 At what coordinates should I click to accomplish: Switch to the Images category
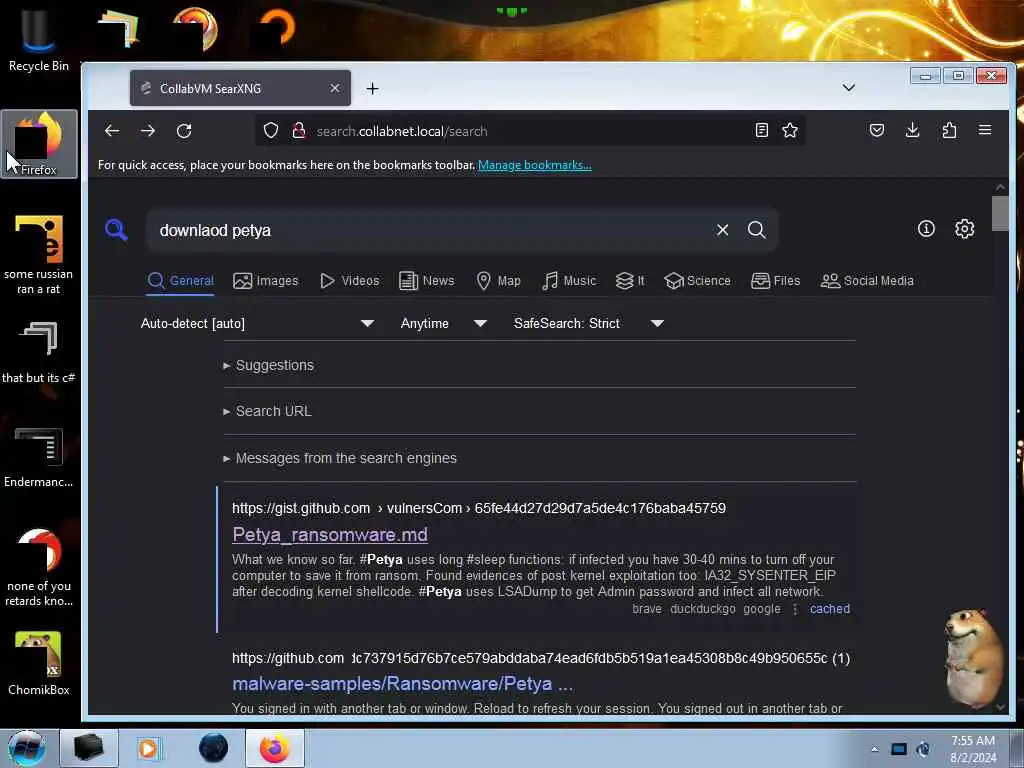pyautogui.click(x=265, y=281)
